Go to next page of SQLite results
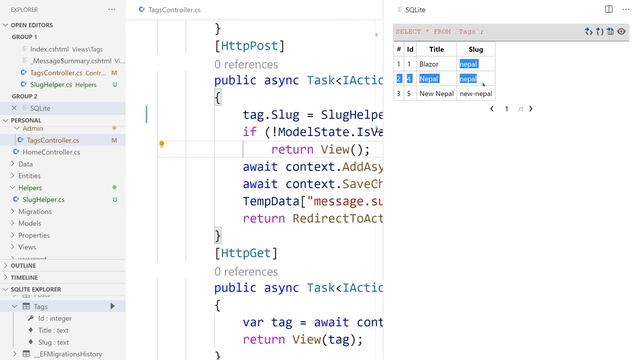Image resolution: width=640 pixels, height=360 pixels. click(x=531, y=109)
